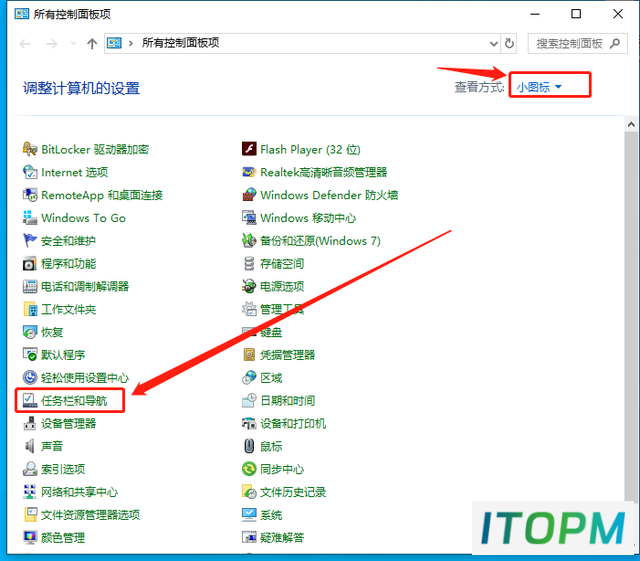Screen dimensions: 640x561
Task: Click the scrollbar up arrow
Action: click(x=631, y=125)
